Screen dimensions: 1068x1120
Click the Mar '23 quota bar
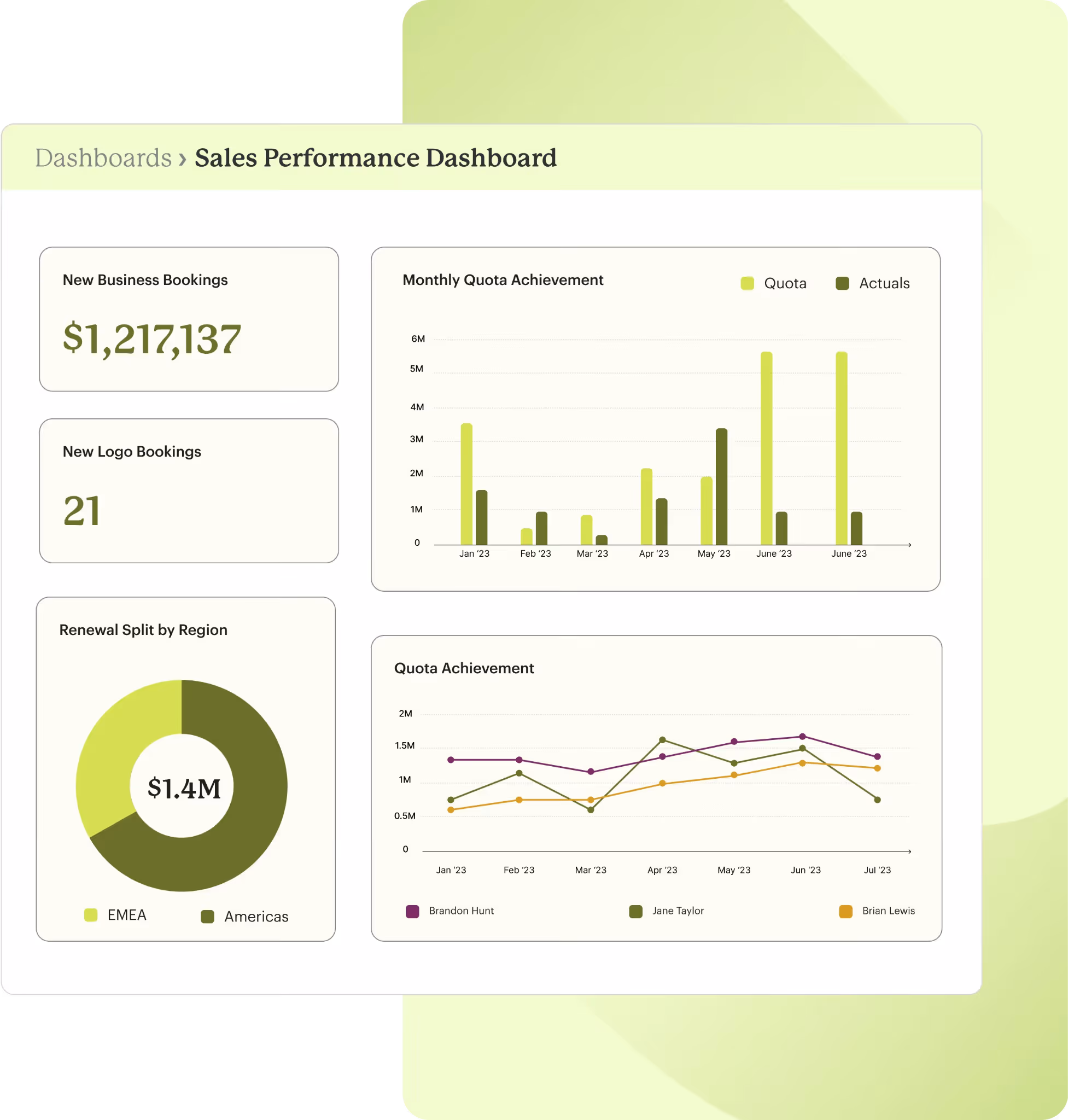click(x=586, y=530)
